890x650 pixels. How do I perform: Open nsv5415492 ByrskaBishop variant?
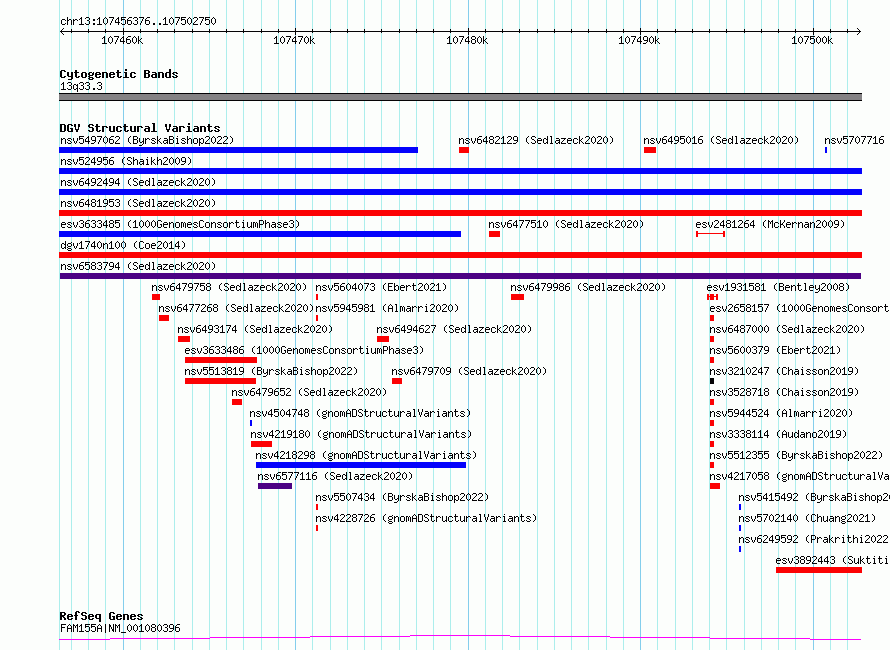[814, 497]
